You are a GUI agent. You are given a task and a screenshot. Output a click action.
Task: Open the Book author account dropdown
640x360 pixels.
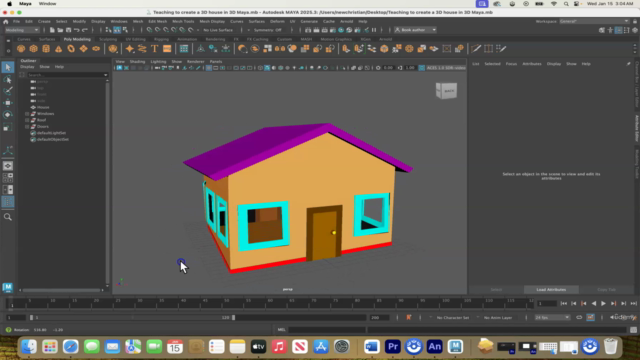[416, 30]
